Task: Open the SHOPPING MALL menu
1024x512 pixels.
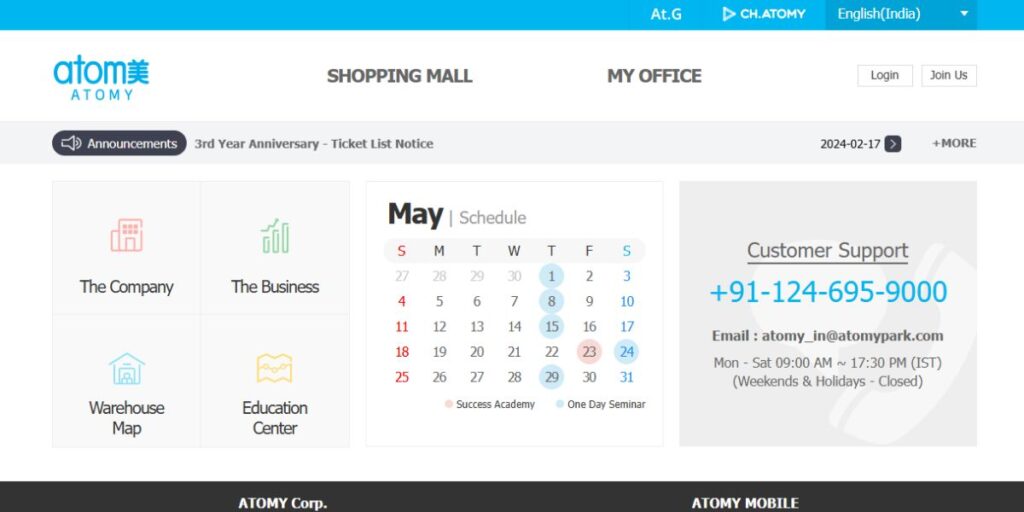Action: [400, 76]
